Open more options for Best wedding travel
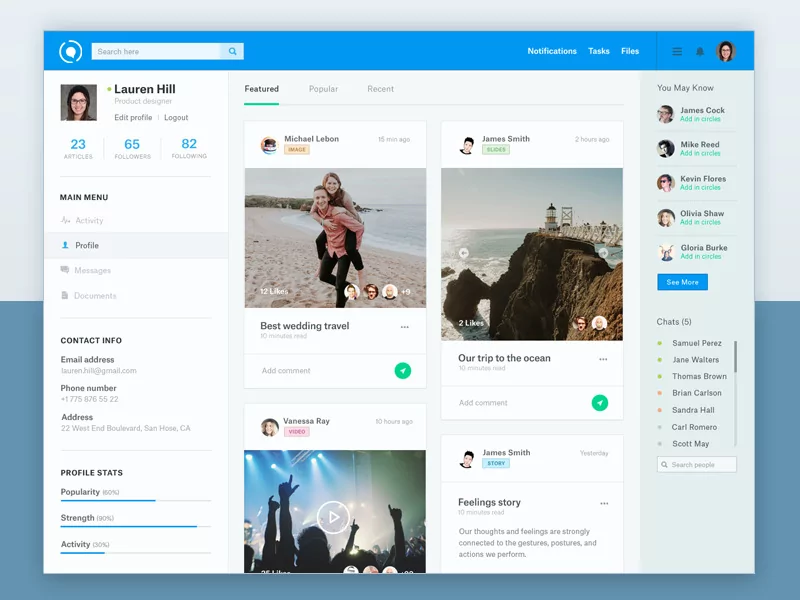Image resolution: width=800 pixels, height=600 pixels. (x=405, y=327)
